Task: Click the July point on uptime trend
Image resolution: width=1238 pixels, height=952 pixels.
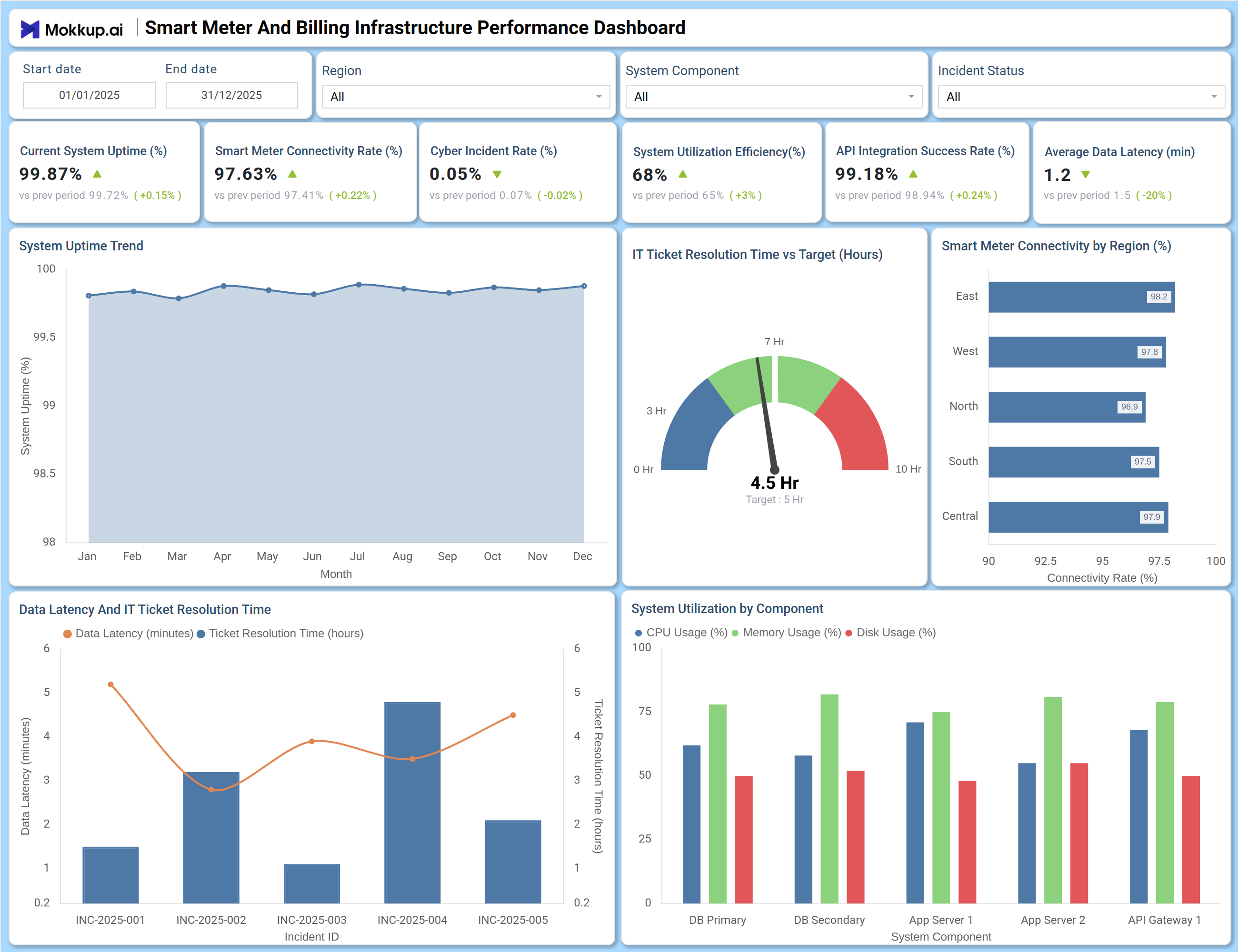Action: coord(359,285)
